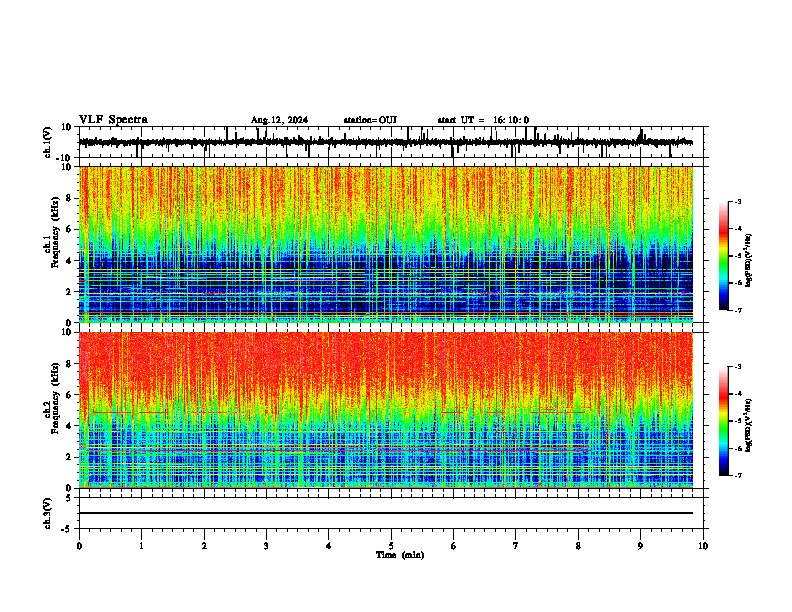
Task: Click time axis tick label "3"
Action: 266,546
